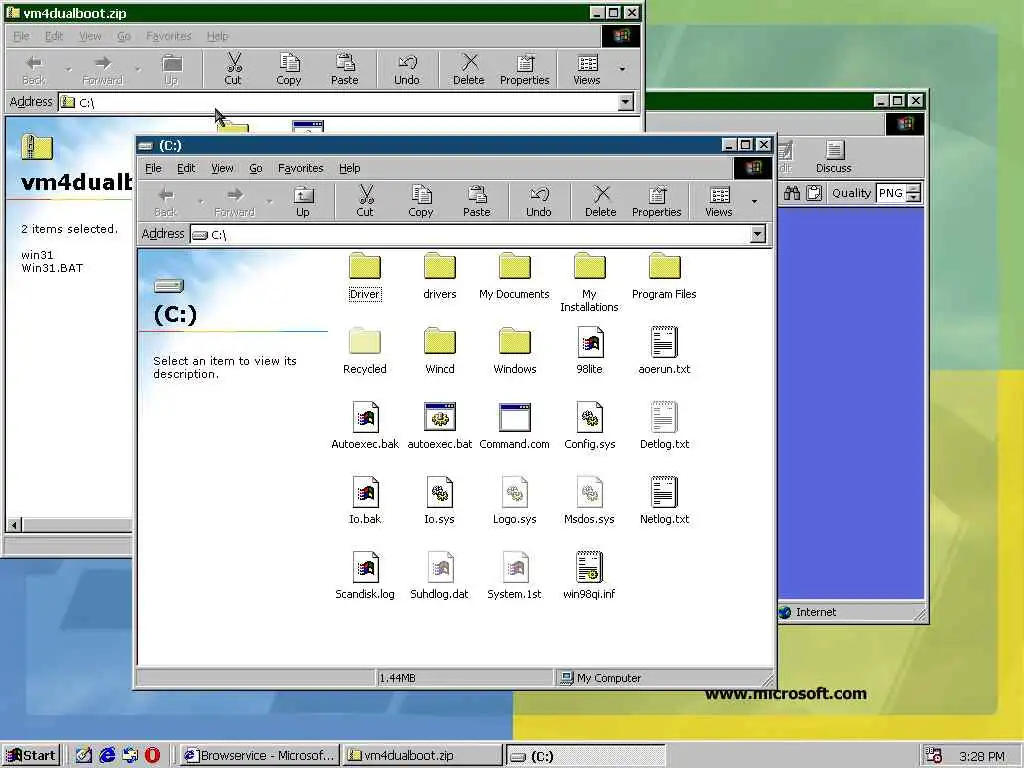
Task: Select the Scandisk.log file
Action: pyautogui.click(x=365, y=576)
